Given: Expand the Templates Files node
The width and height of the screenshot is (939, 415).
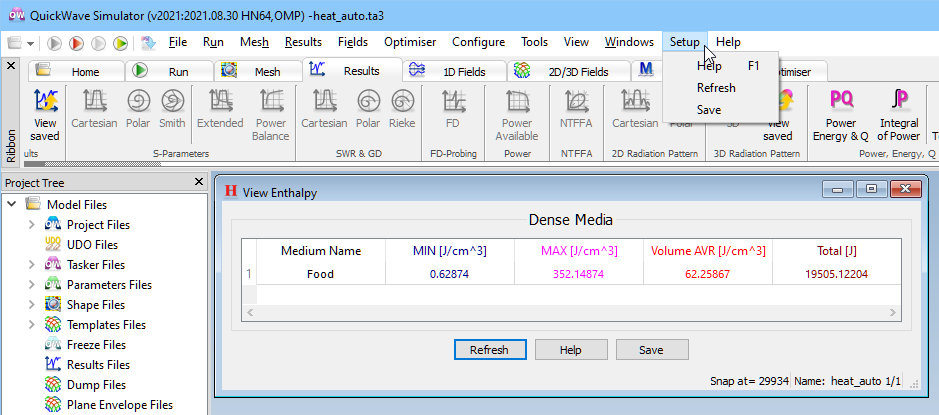Looking at the screenshot, I should tap(32, 325).
